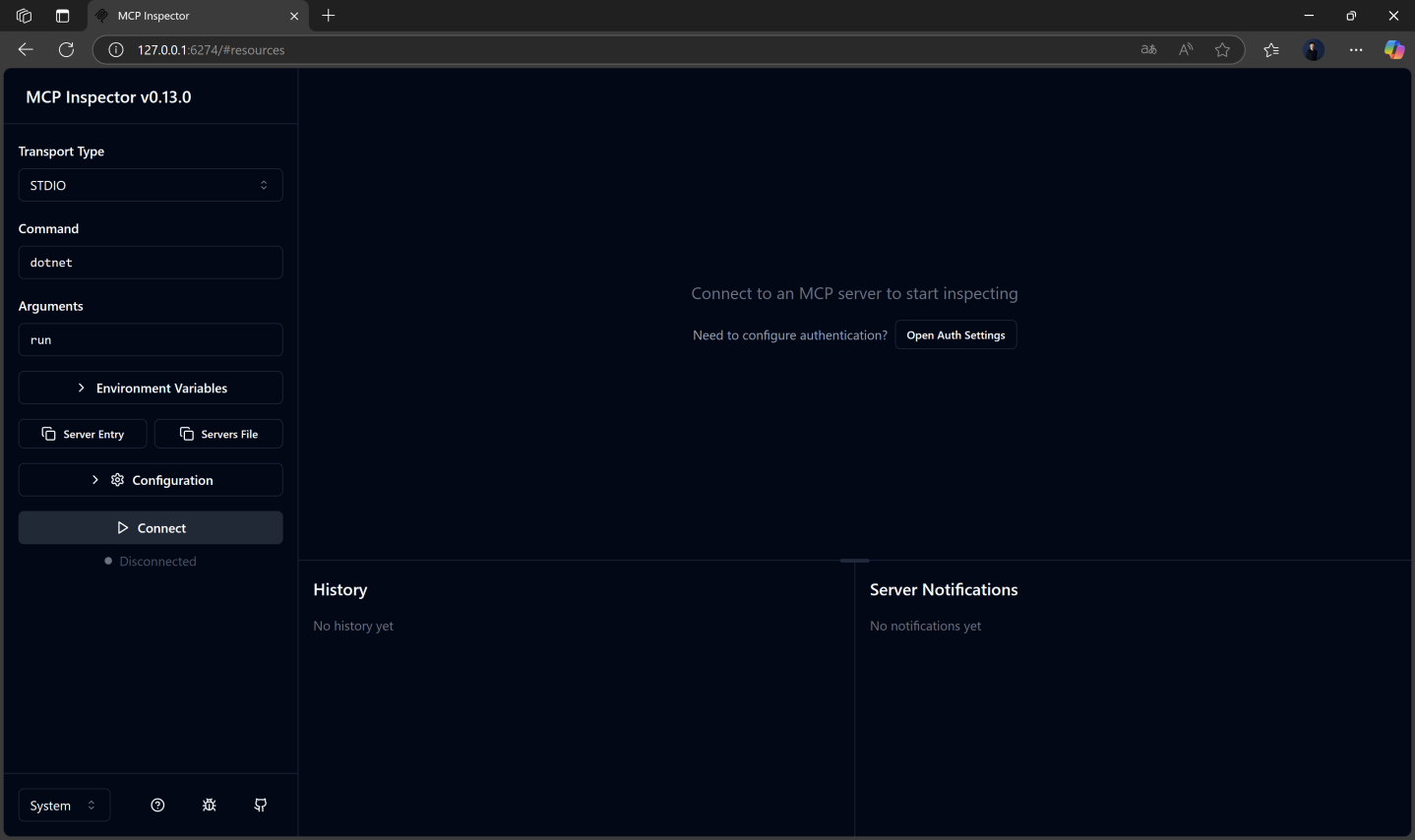Toggle the vertical tab actions menu

63,16
